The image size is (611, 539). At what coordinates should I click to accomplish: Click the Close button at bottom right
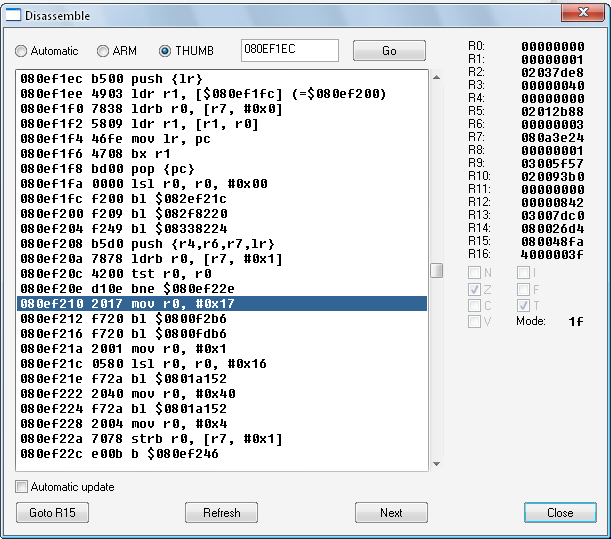coord(560,513)
